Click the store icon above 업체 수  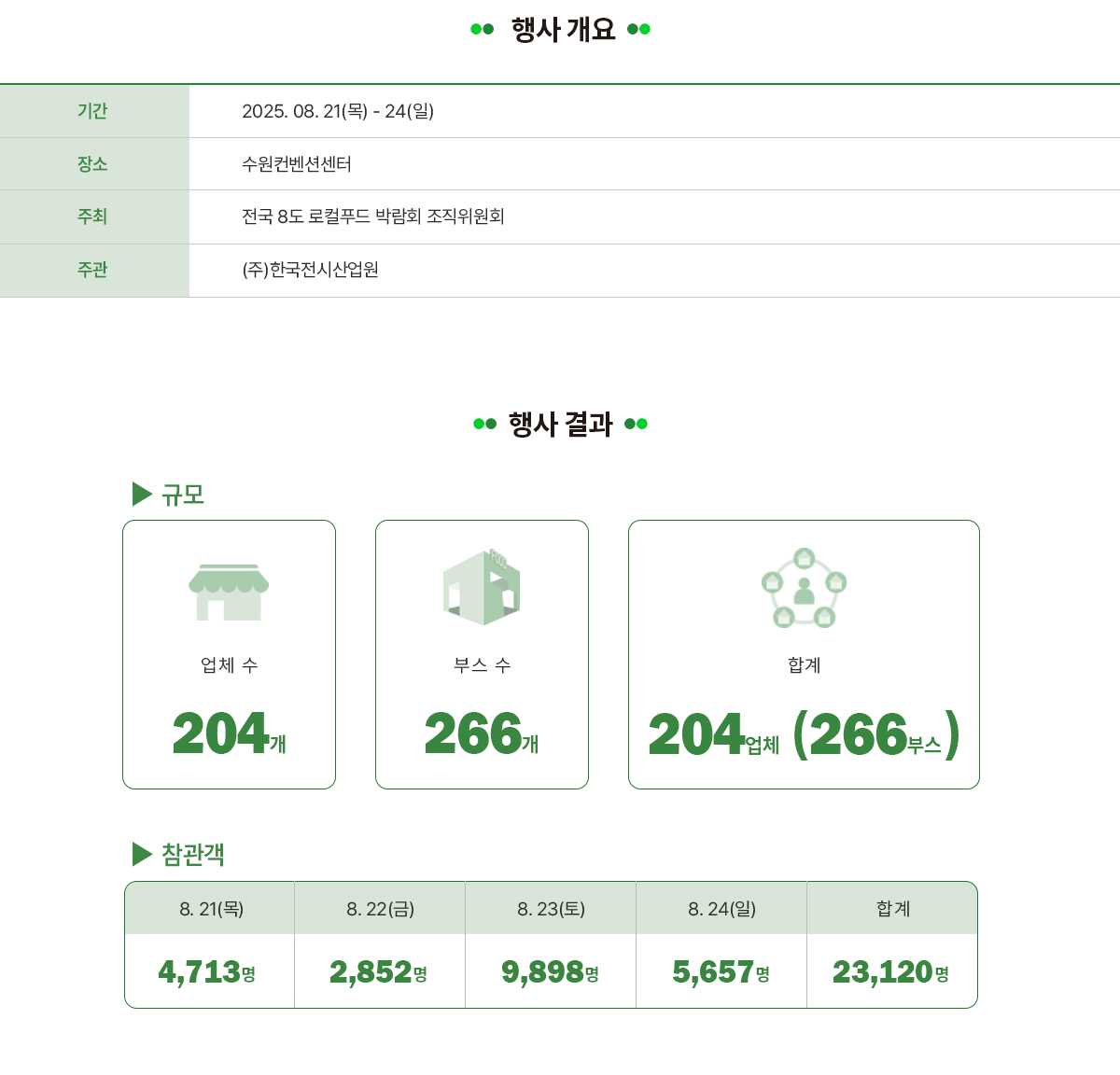point(229,592)
